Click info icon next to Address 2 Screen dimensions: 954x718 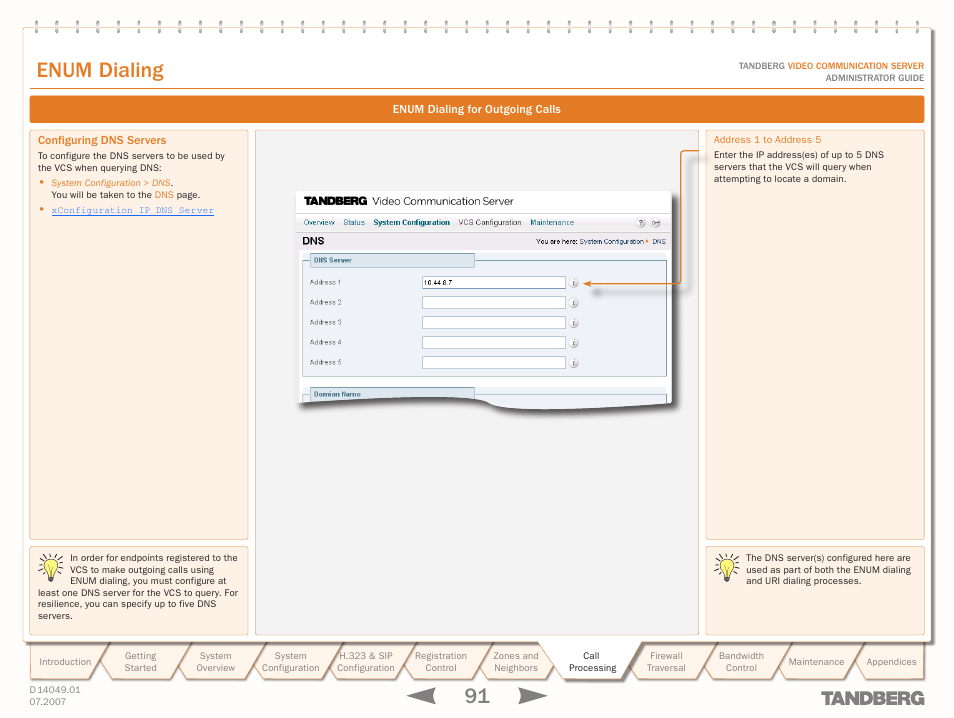(573, 303)
